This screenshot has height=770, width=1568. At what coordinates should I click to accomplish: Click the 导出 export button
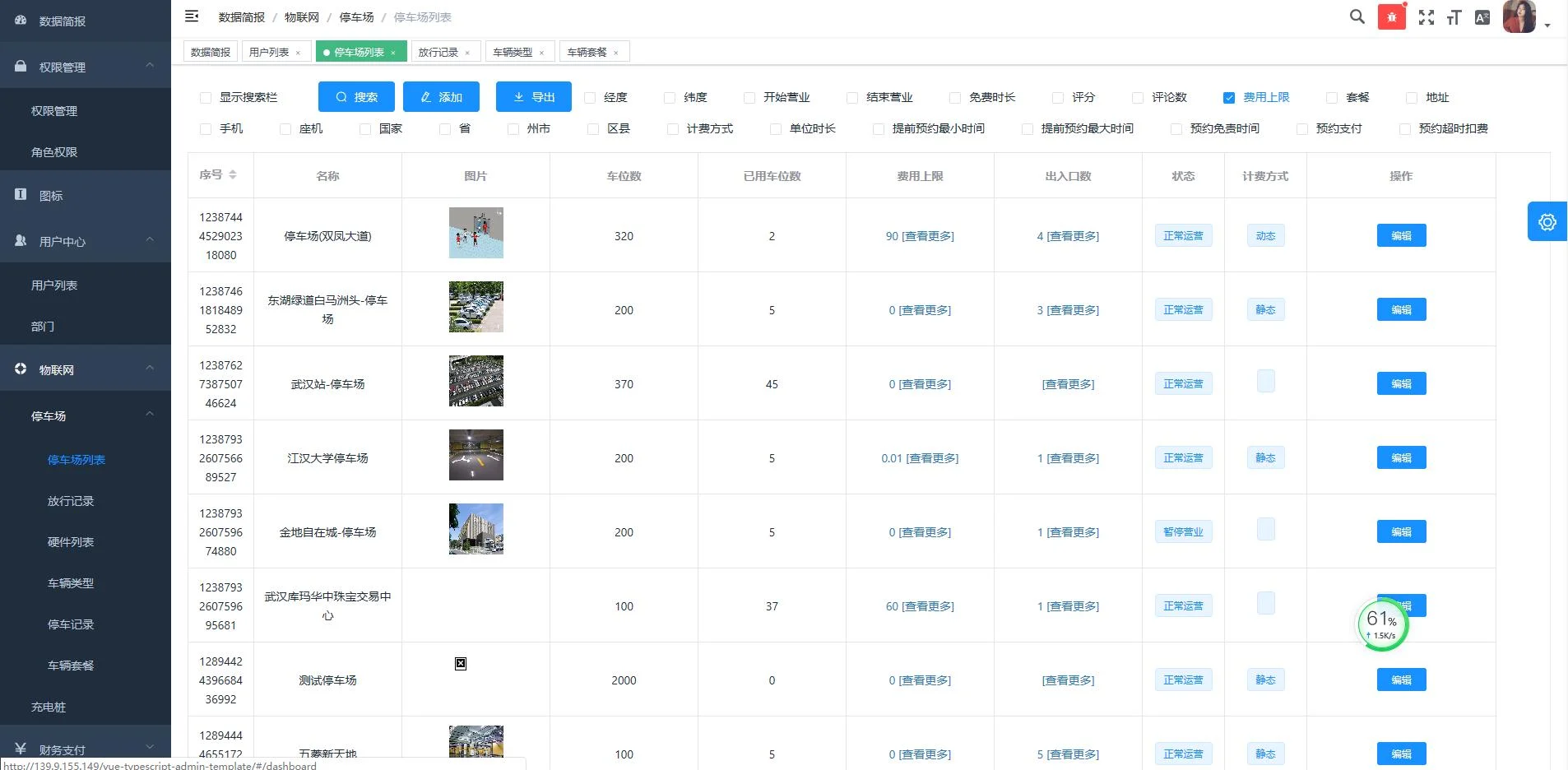[531, 96]
